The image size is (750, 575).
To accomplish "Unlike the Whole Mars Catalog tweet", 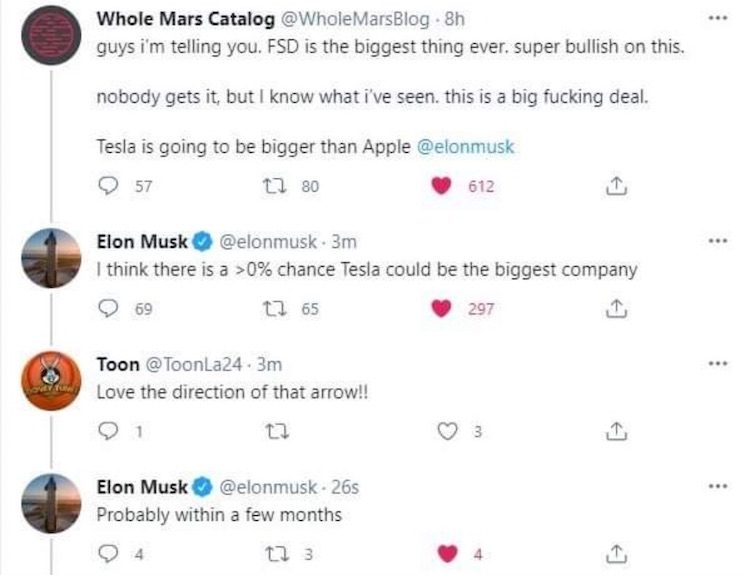I will (441, 186).
